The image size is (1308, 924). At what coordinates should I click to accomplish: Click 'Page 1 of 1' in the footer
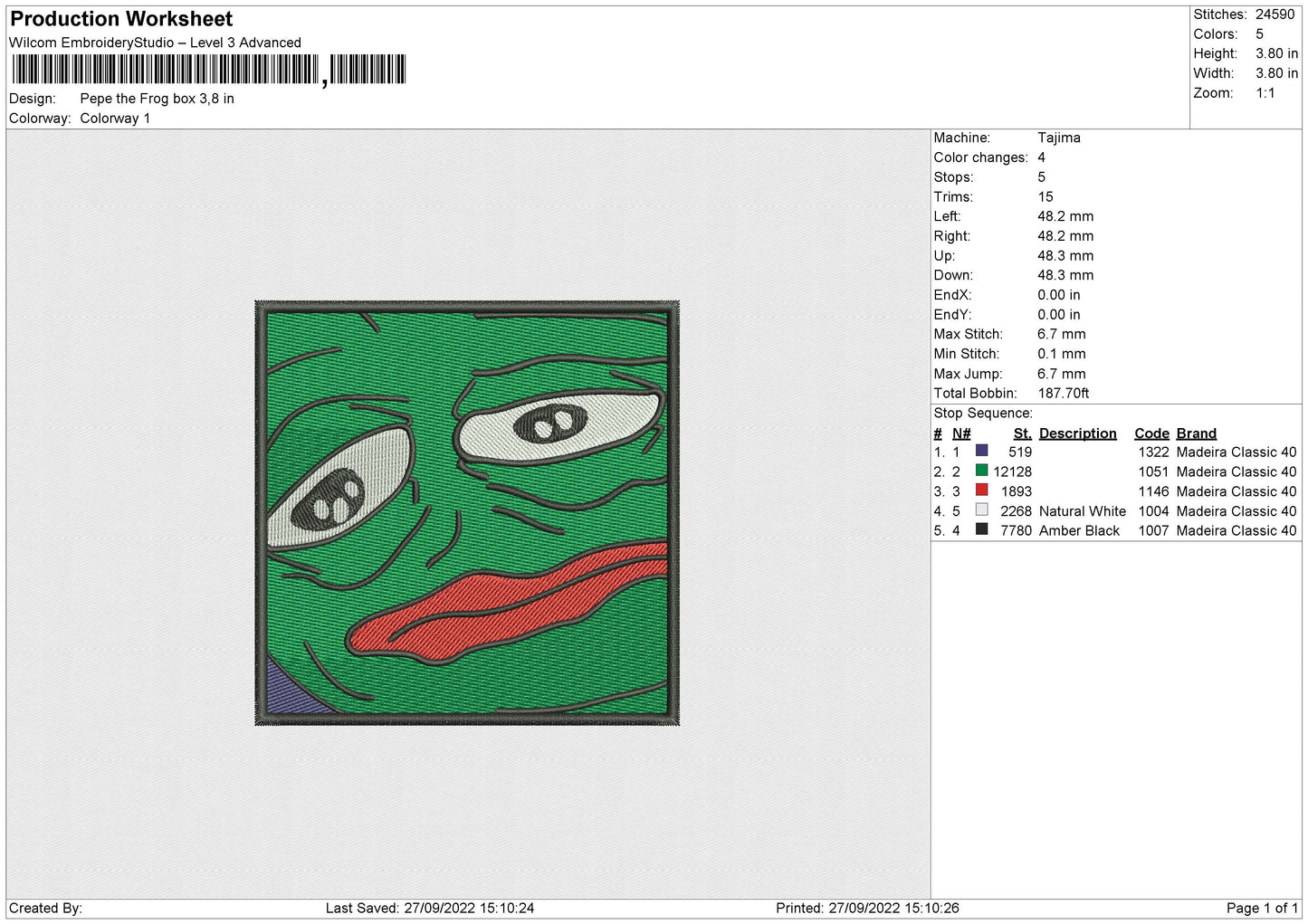tap(1262, 908)
